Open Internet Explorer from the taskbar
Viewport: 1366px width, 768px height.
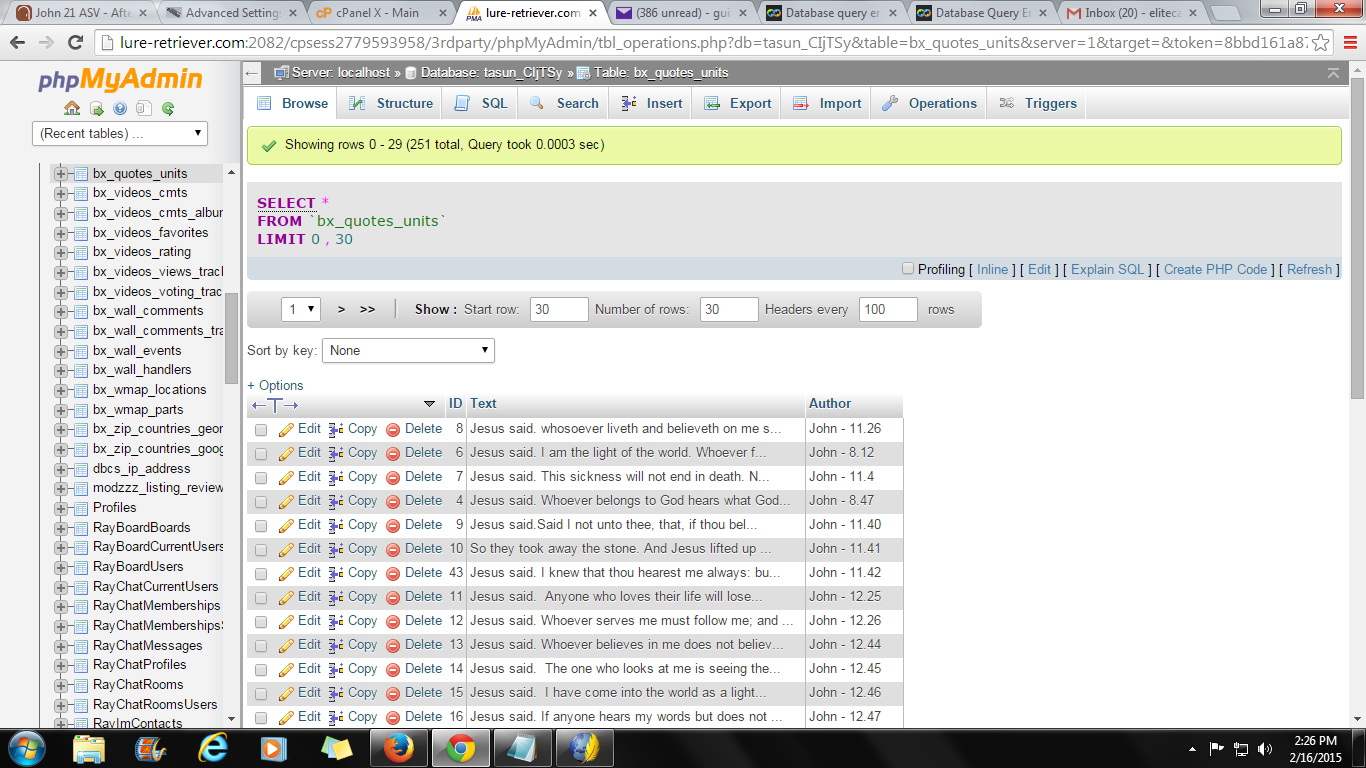coord(212,747)
